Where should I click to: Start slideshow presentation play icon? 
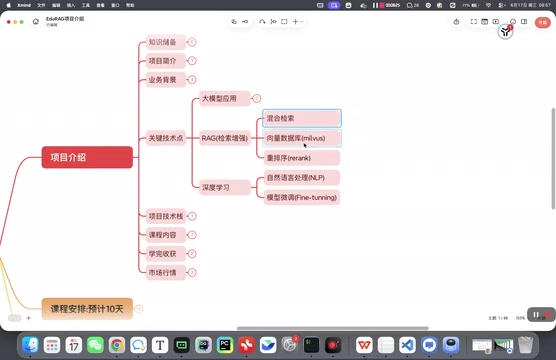tap(496, 22)
